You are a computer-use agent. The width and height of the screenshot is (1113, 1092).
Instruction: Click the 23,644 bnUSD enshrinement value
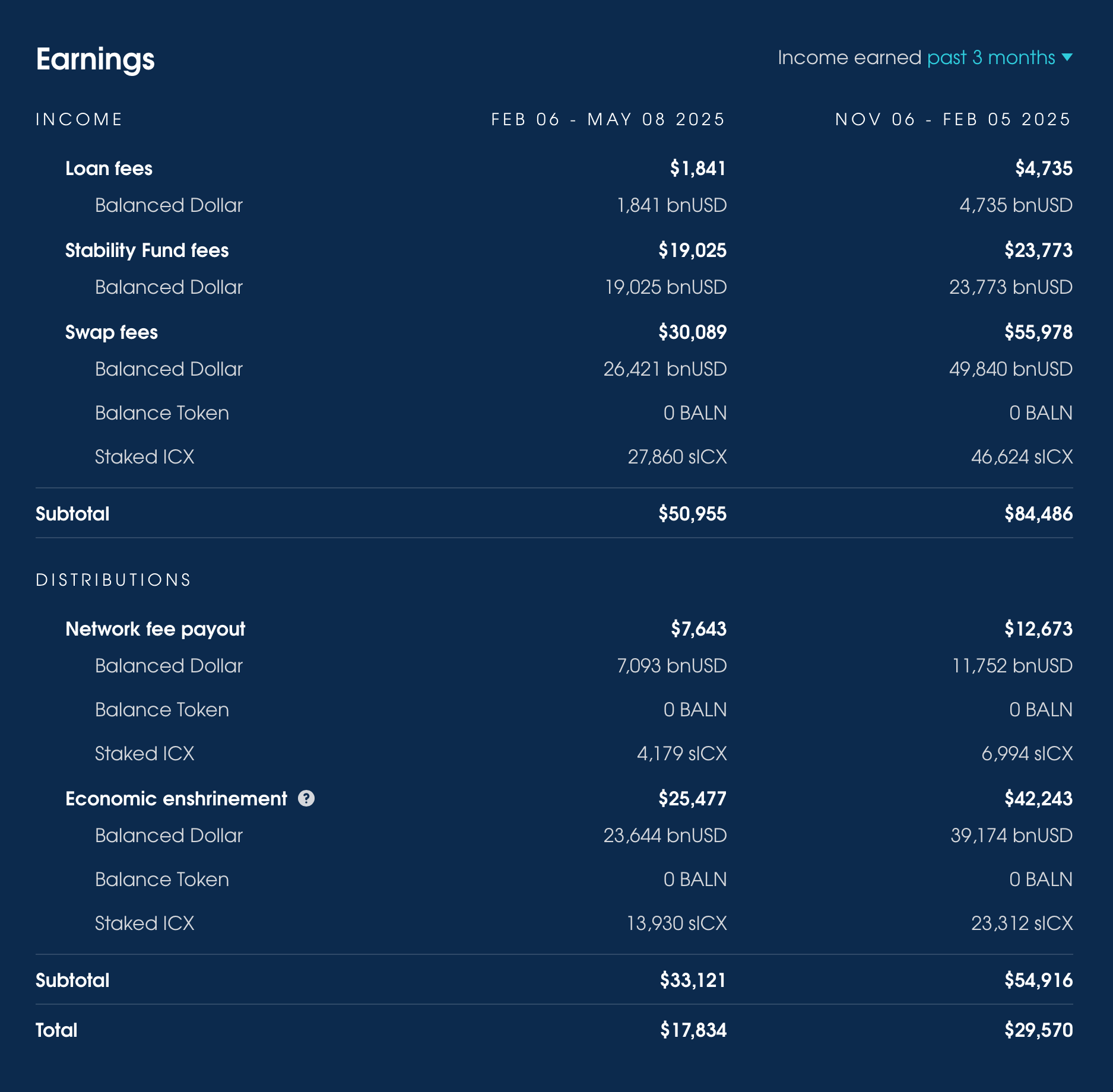(665, 836)
